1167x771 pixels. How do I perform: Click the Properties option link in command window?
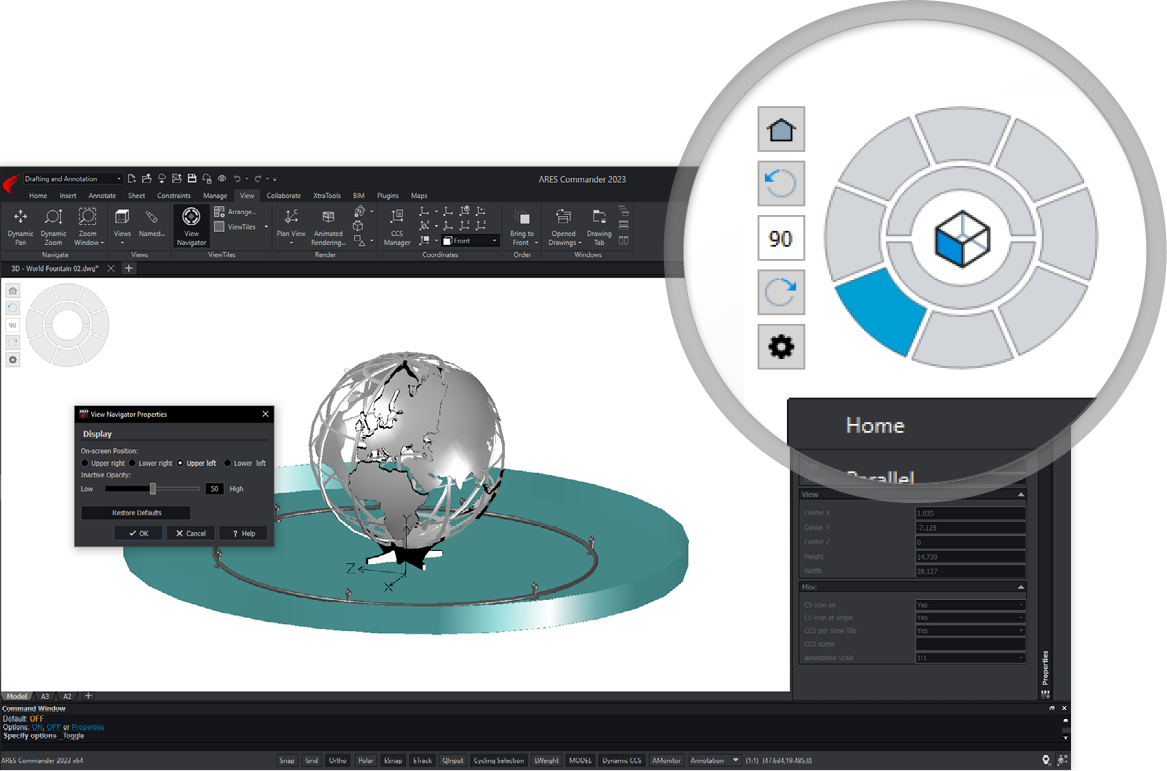(88, 727)
